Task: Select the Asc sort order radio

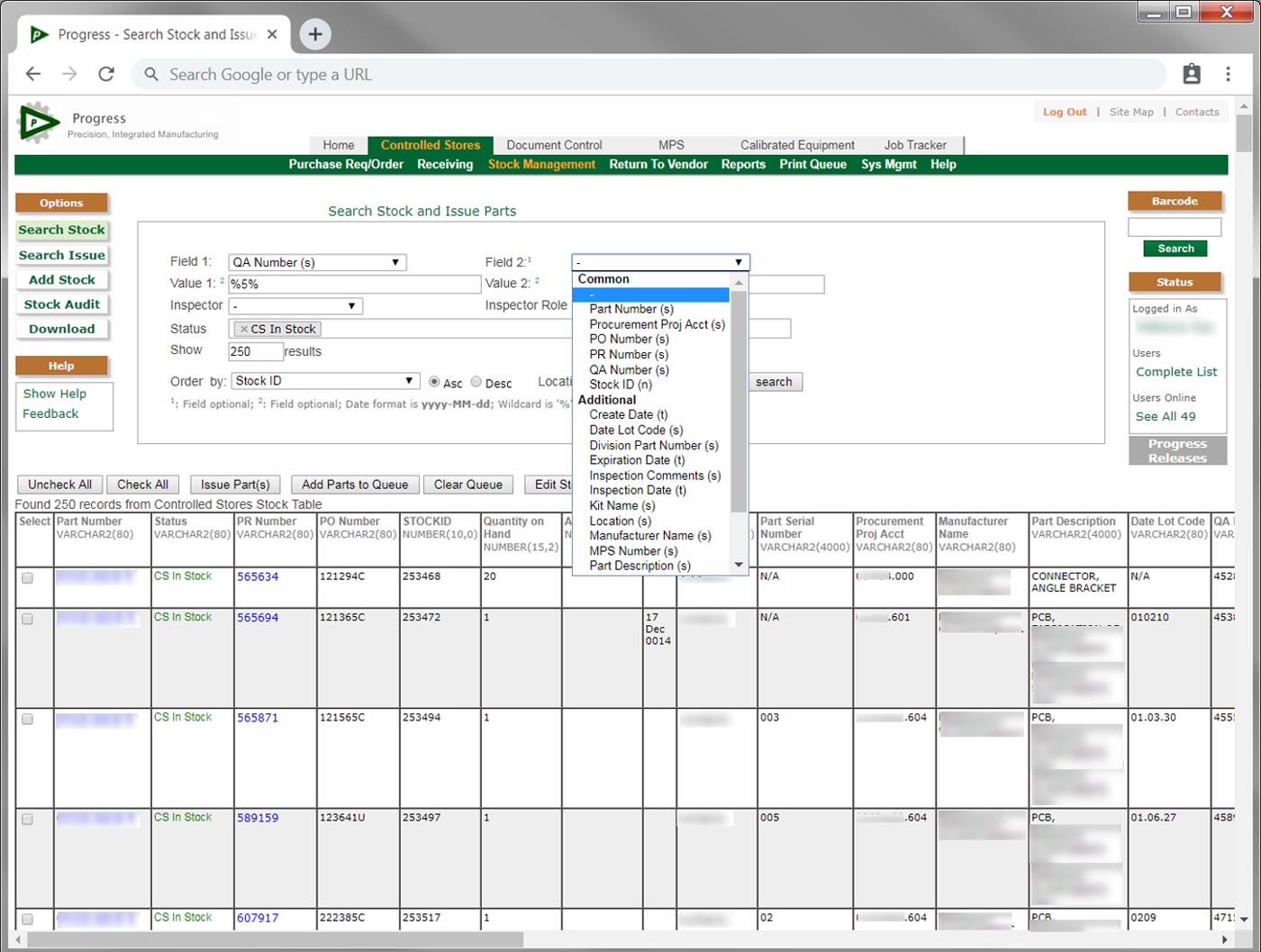Action: coord(434,382)
